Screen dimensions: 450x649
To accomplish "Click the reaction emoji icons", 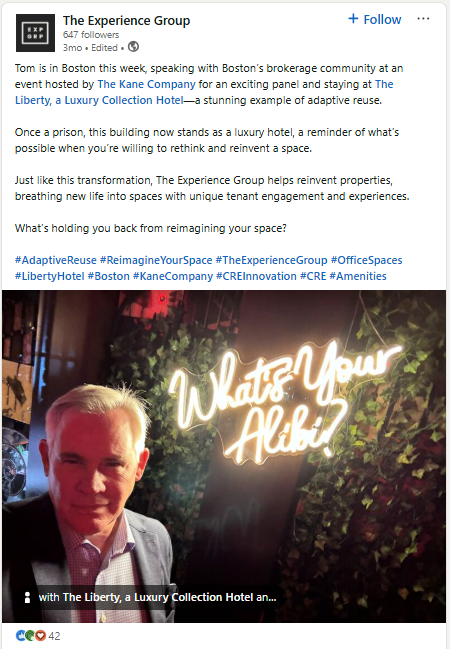I will tap(31, 635).
